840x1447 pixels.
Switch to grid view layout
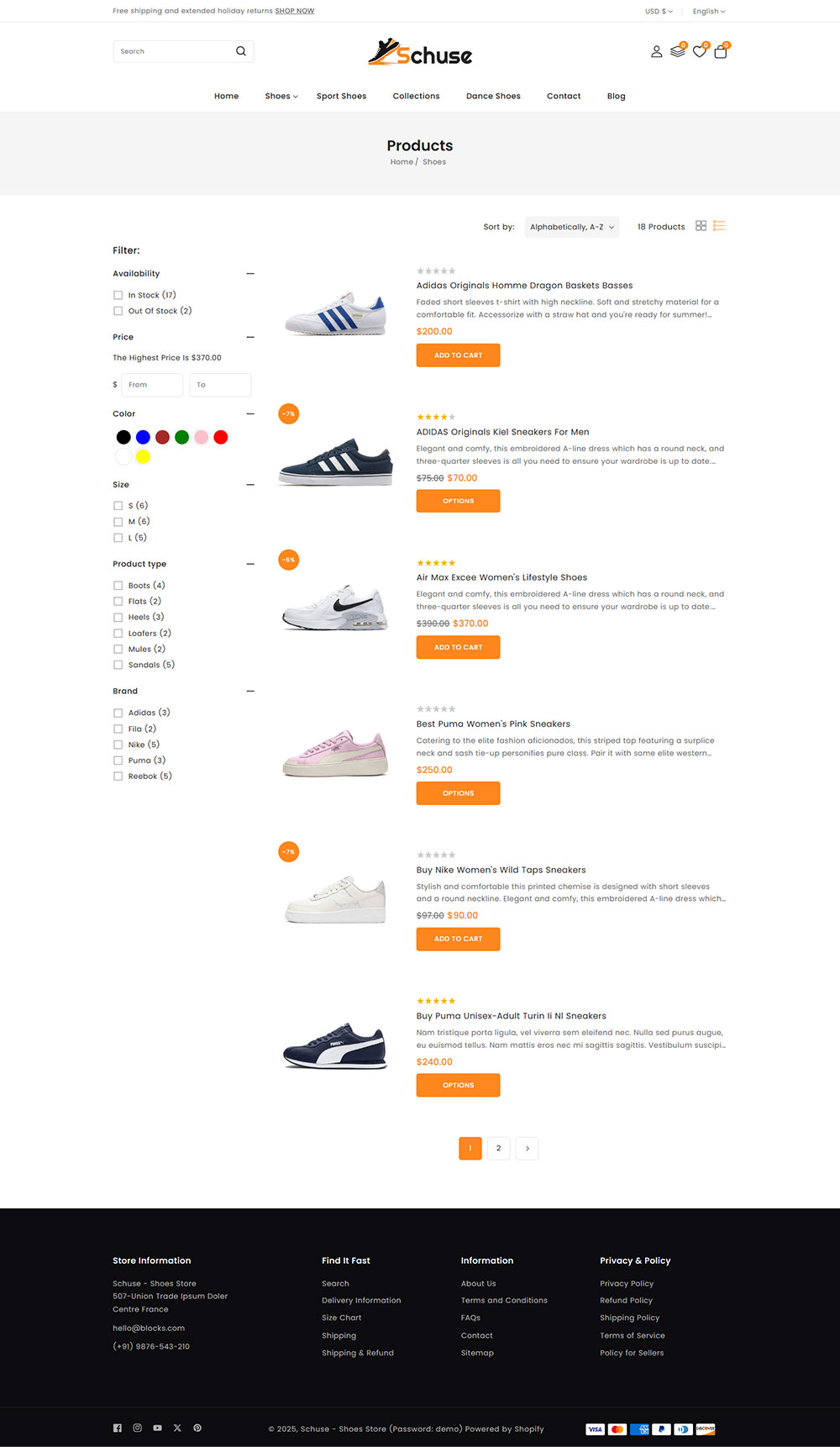[701, 226]
